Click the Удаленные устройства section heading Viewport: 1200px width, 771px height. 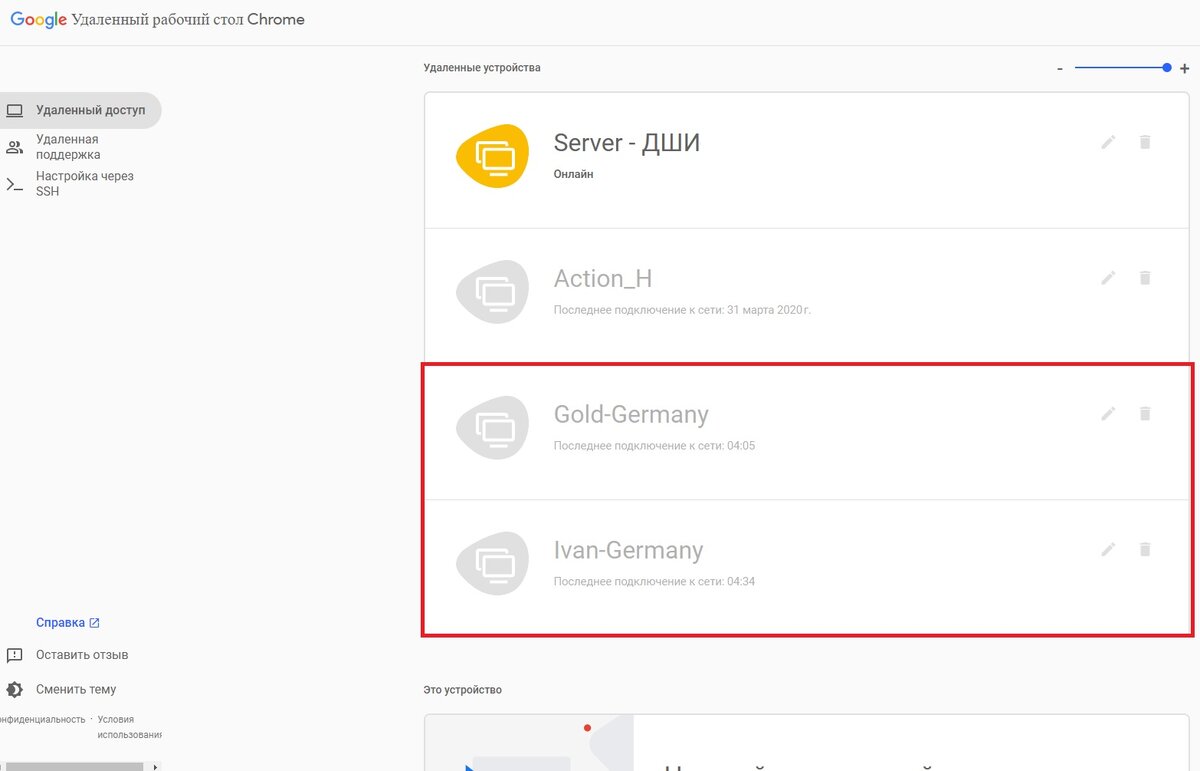(482, 68)
